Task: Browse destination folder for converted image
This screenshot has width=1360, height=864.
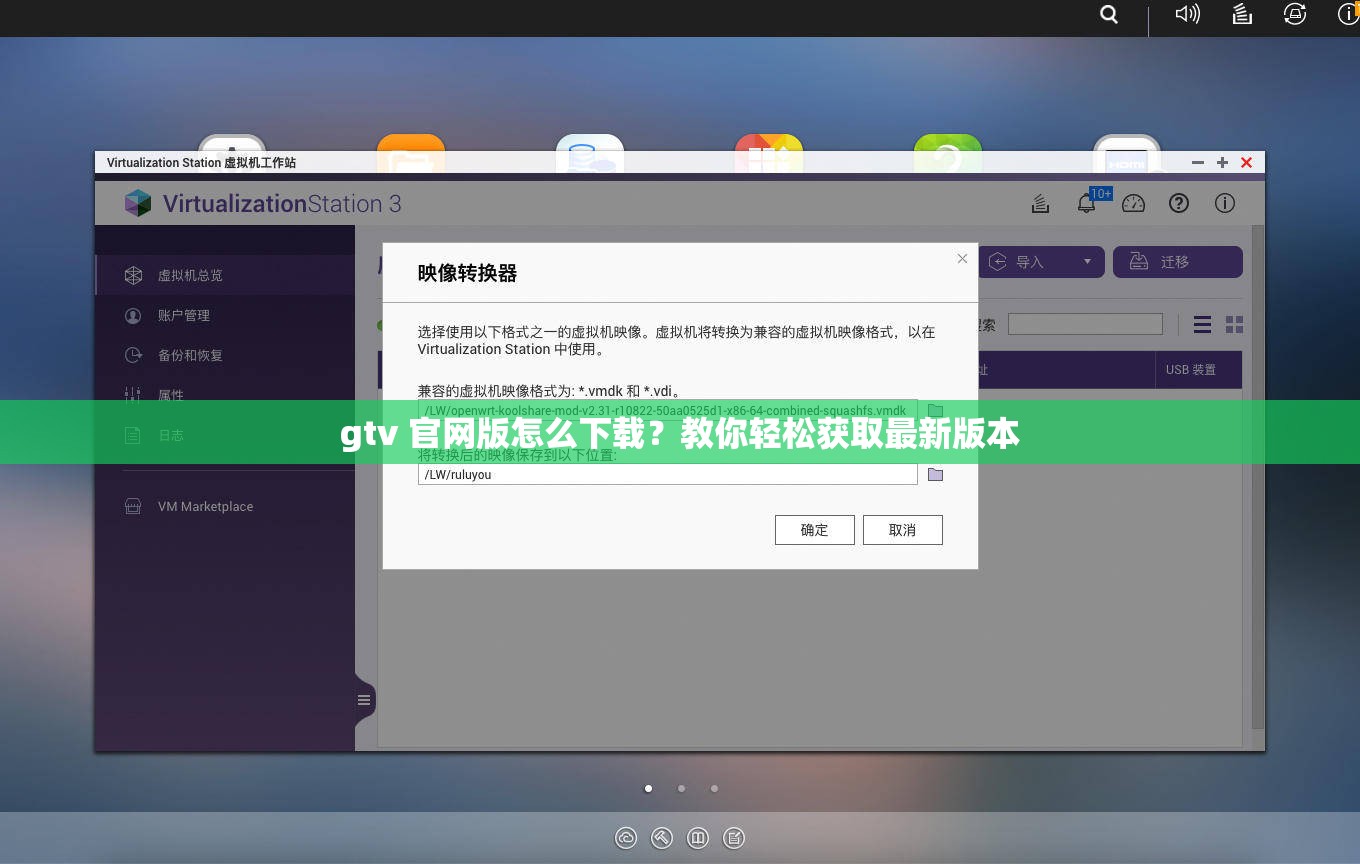Action: coord(935,474)
